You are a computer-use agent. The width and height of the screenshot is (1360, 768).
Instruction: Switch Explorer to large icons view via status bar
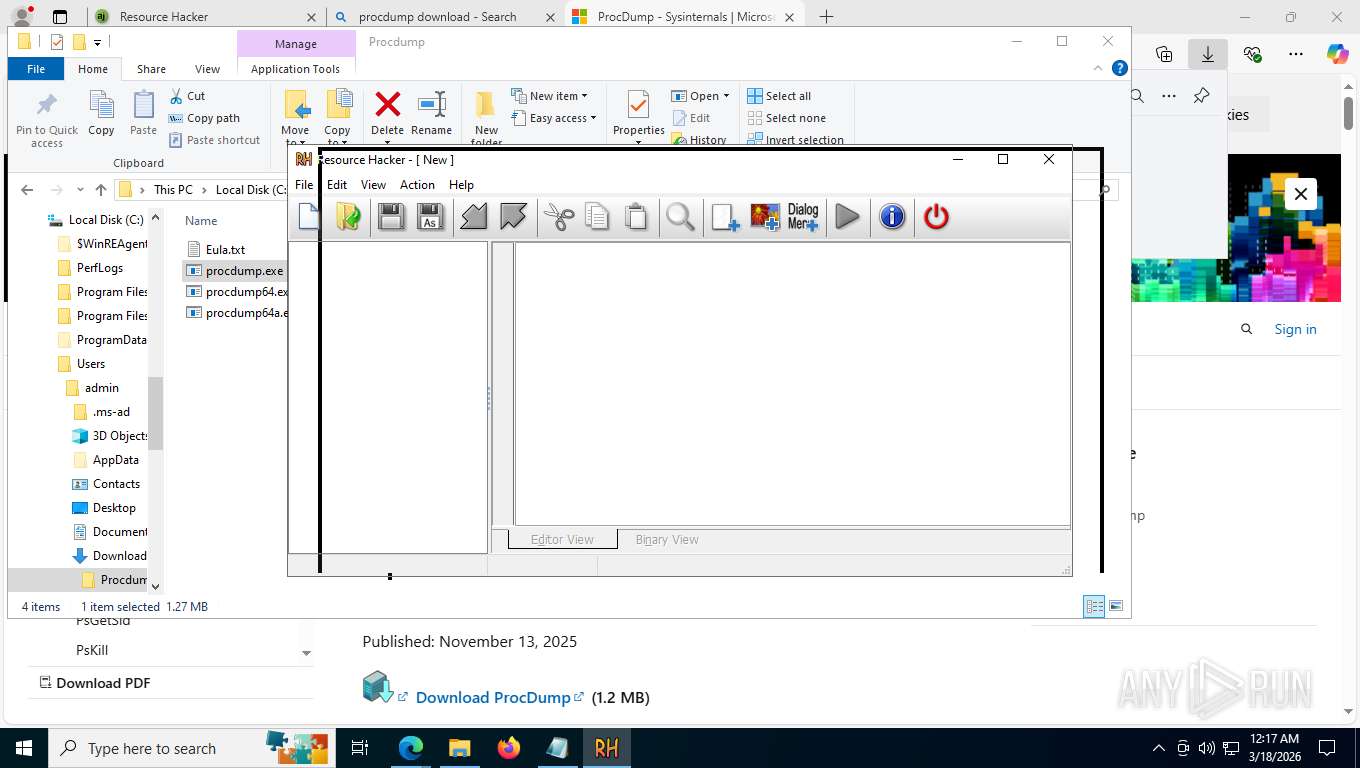(x=1116, y=606)
